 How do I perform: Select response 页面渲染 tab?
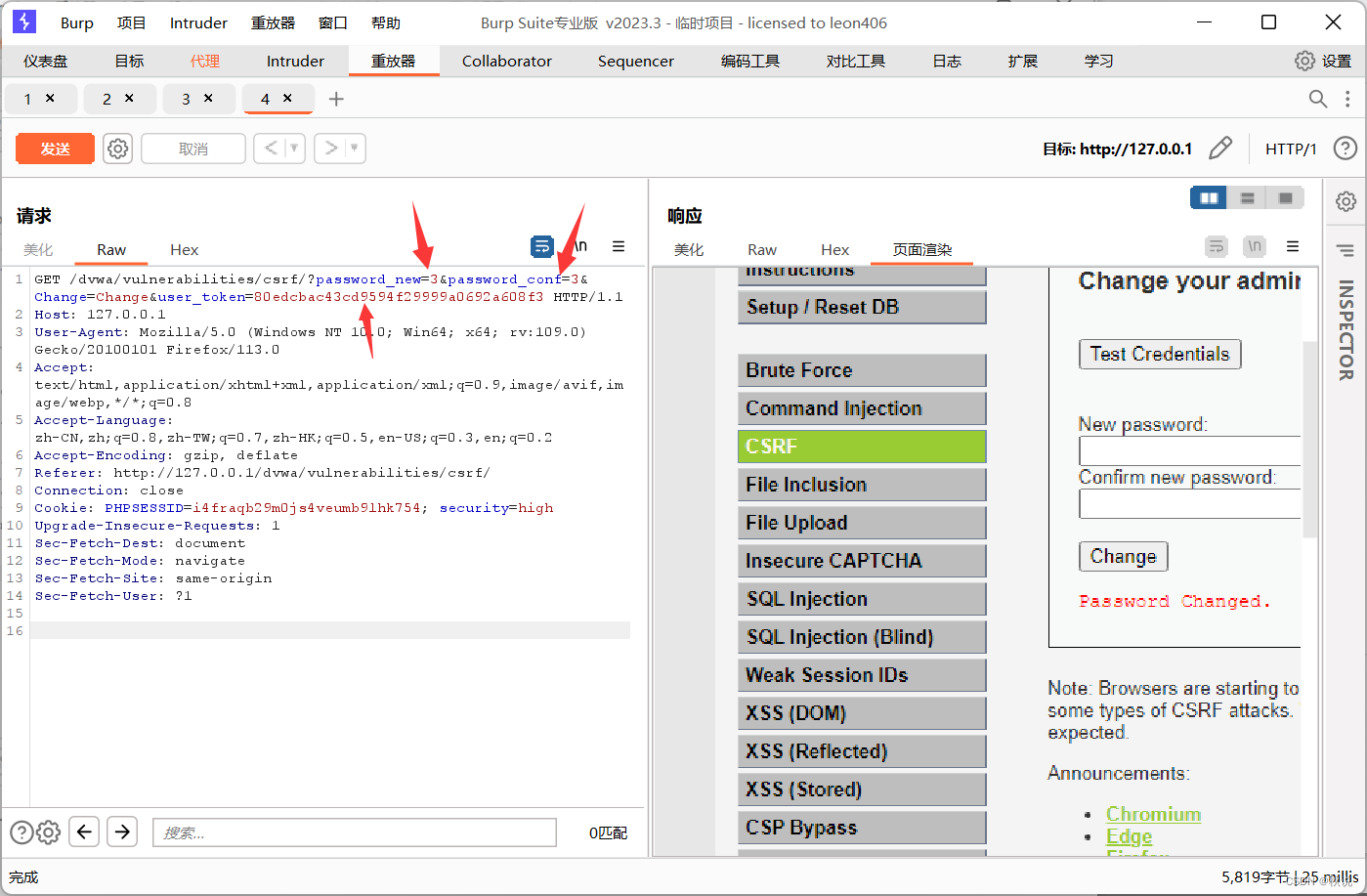922,249
